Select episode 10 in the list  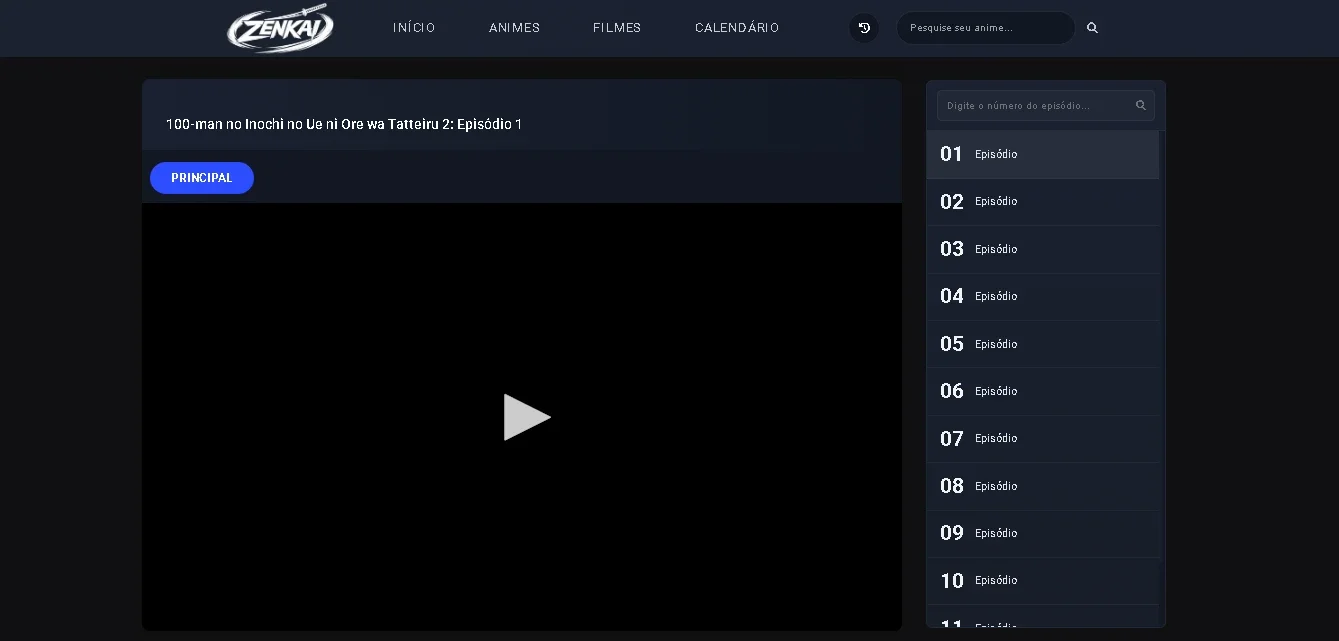click(x=1043, y=580)
